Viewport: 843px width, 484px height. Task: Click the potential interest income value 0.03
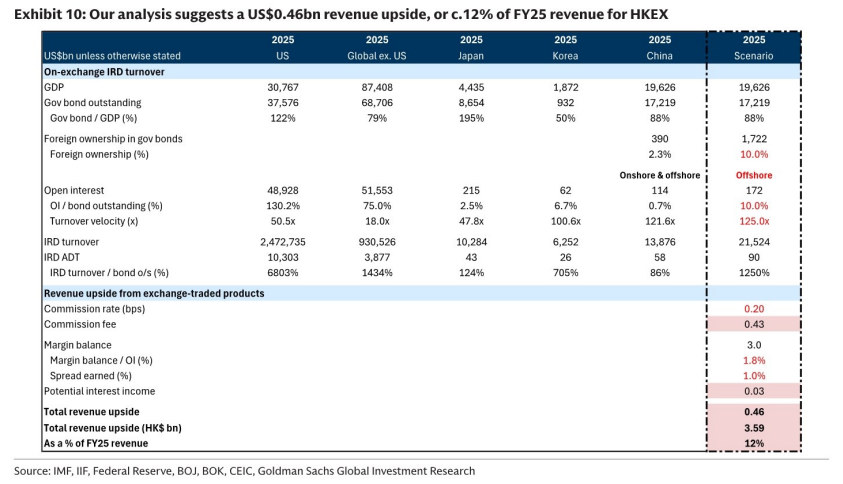click(x=754, y=392)
